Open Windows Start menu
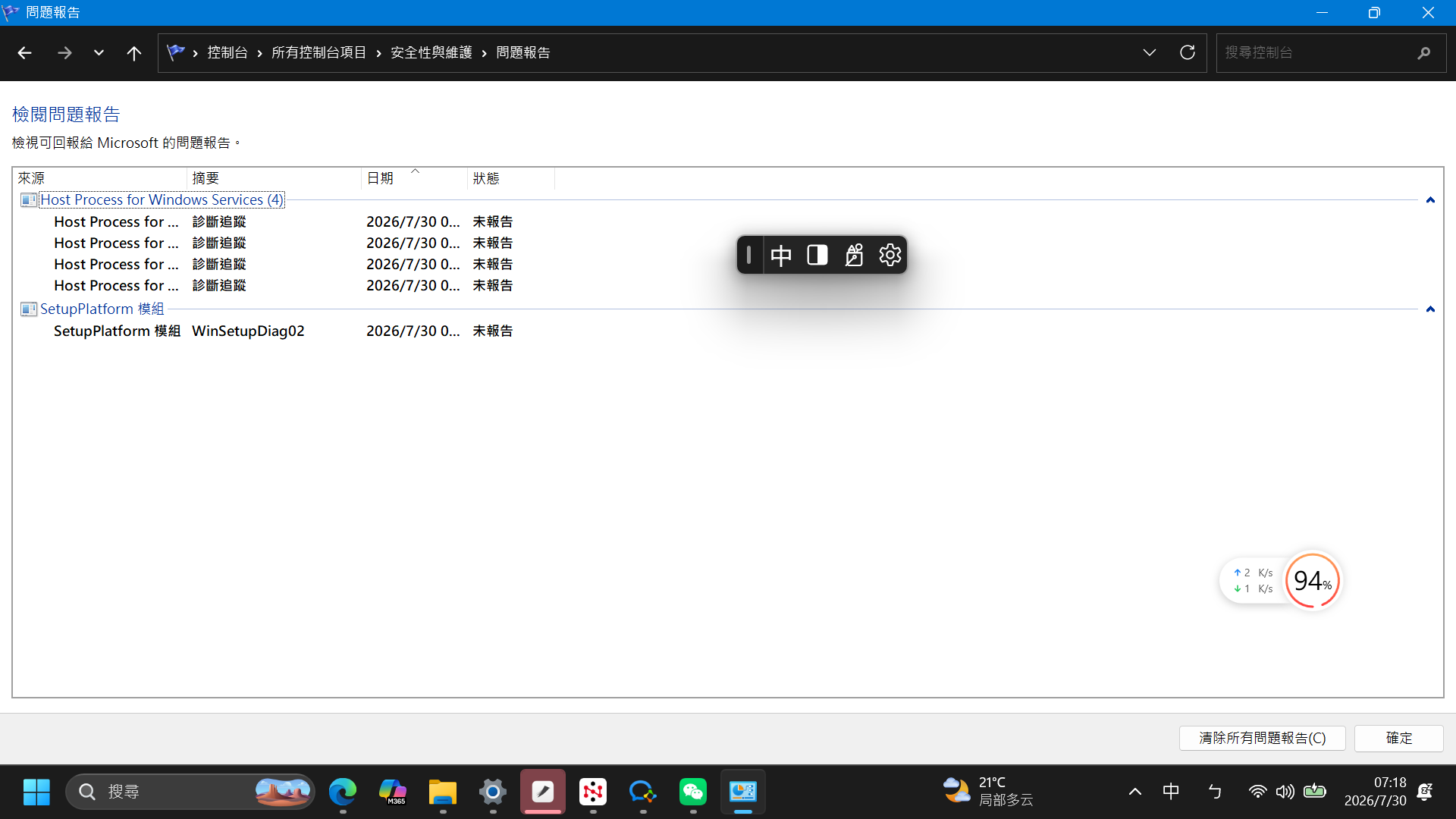This screenshot has width=1456, height=819. (x=36, y=792)
